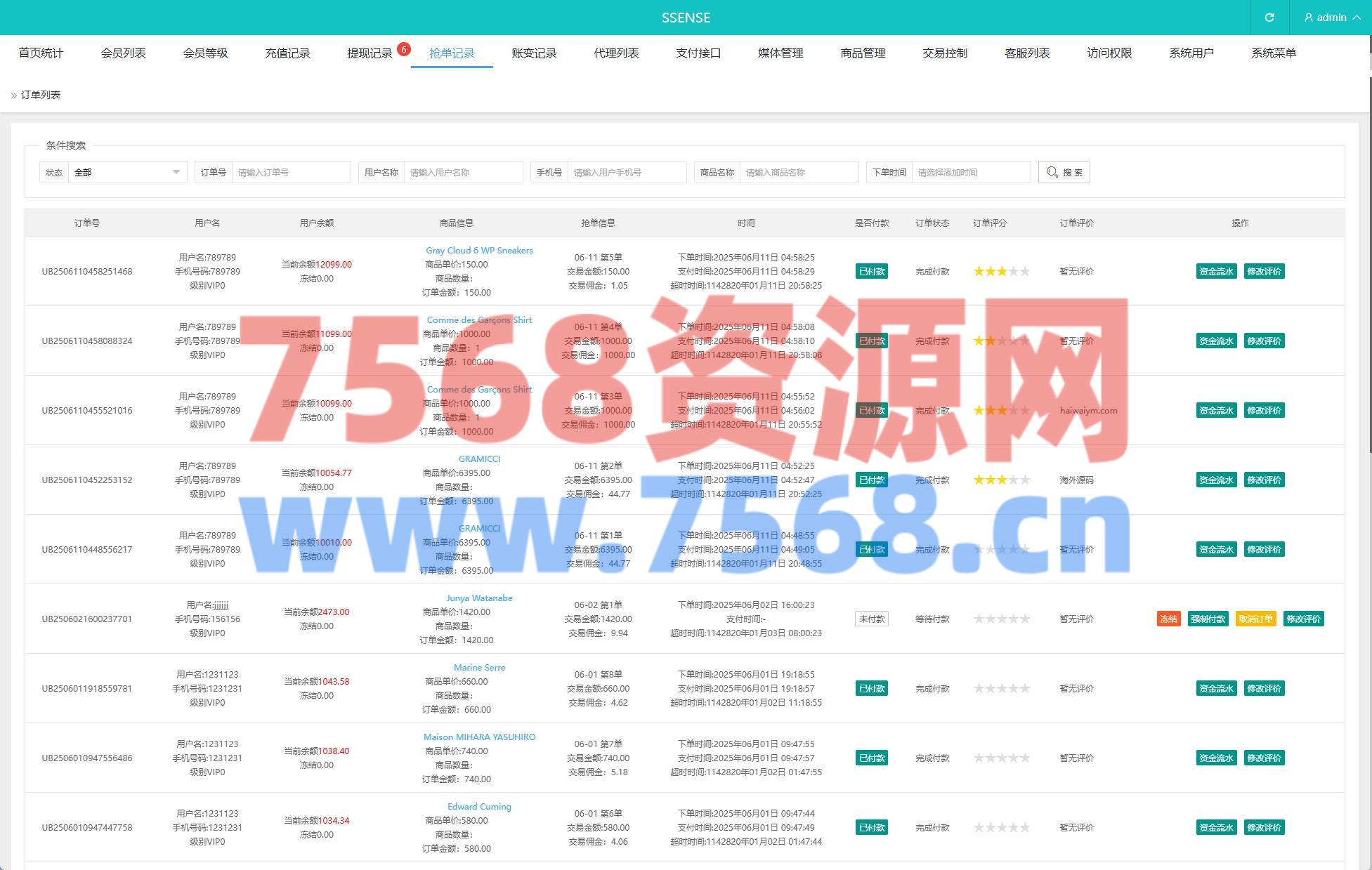This screenshot has width=1372, height=870.
Task: Open 系统用户 tab
Action: click(1191, 53)
